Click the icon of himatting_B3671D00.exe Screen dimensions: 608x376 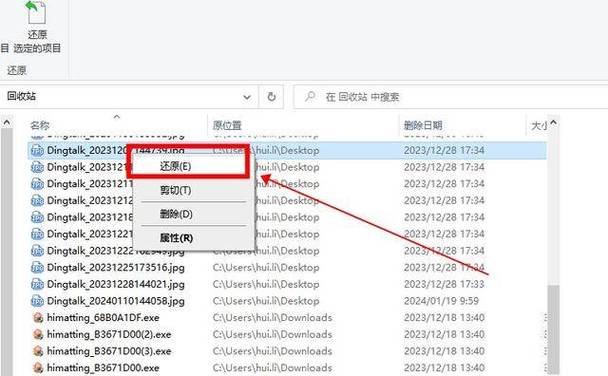38,368
